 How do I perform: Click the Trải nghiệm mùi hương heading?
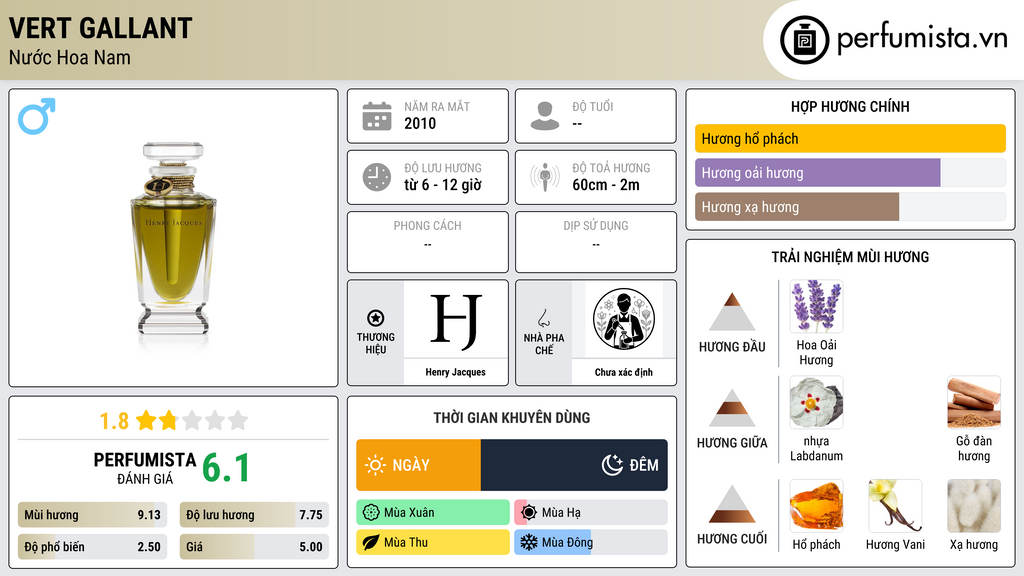point(850,257)
